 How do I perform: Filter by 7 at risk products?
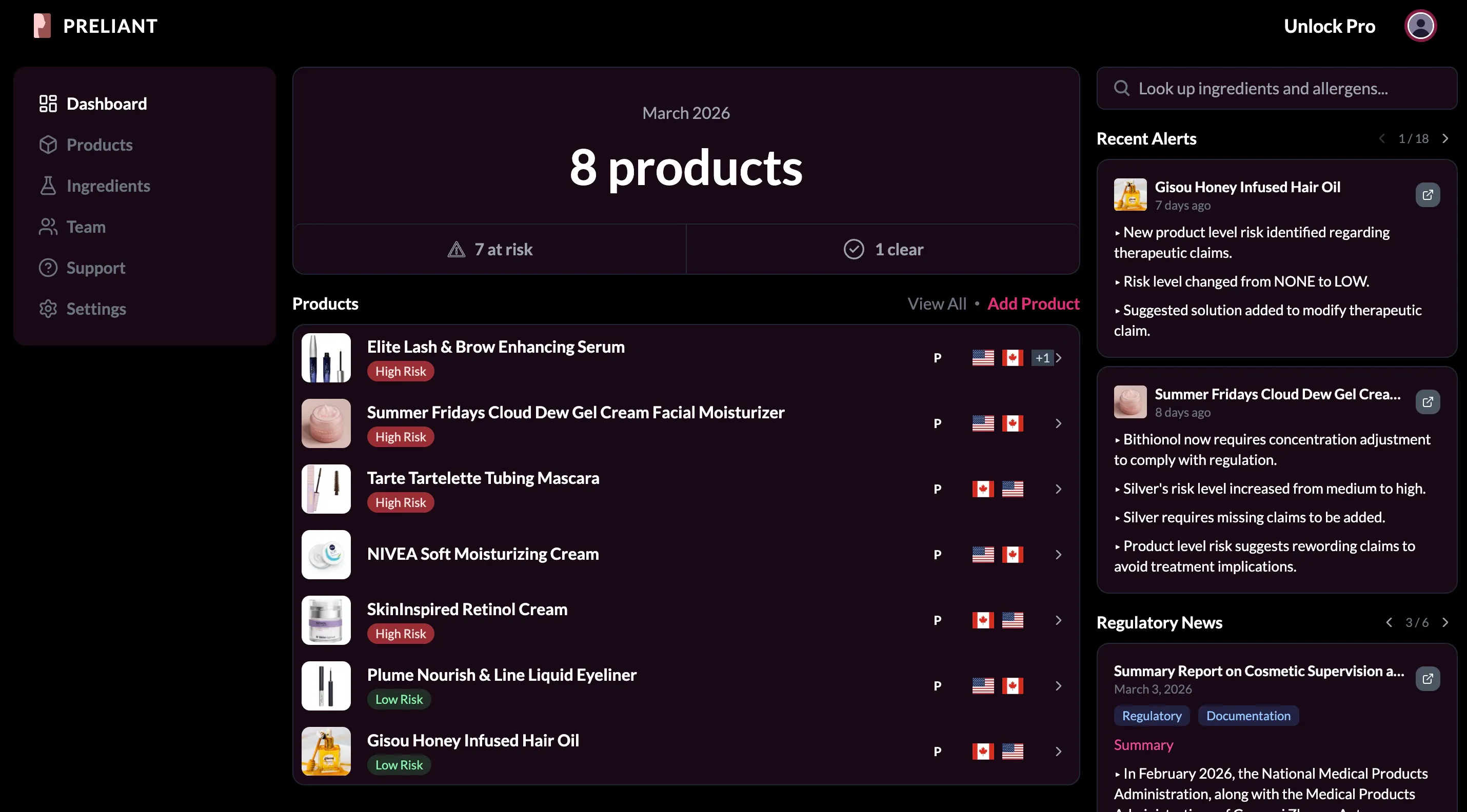point(490,249)
